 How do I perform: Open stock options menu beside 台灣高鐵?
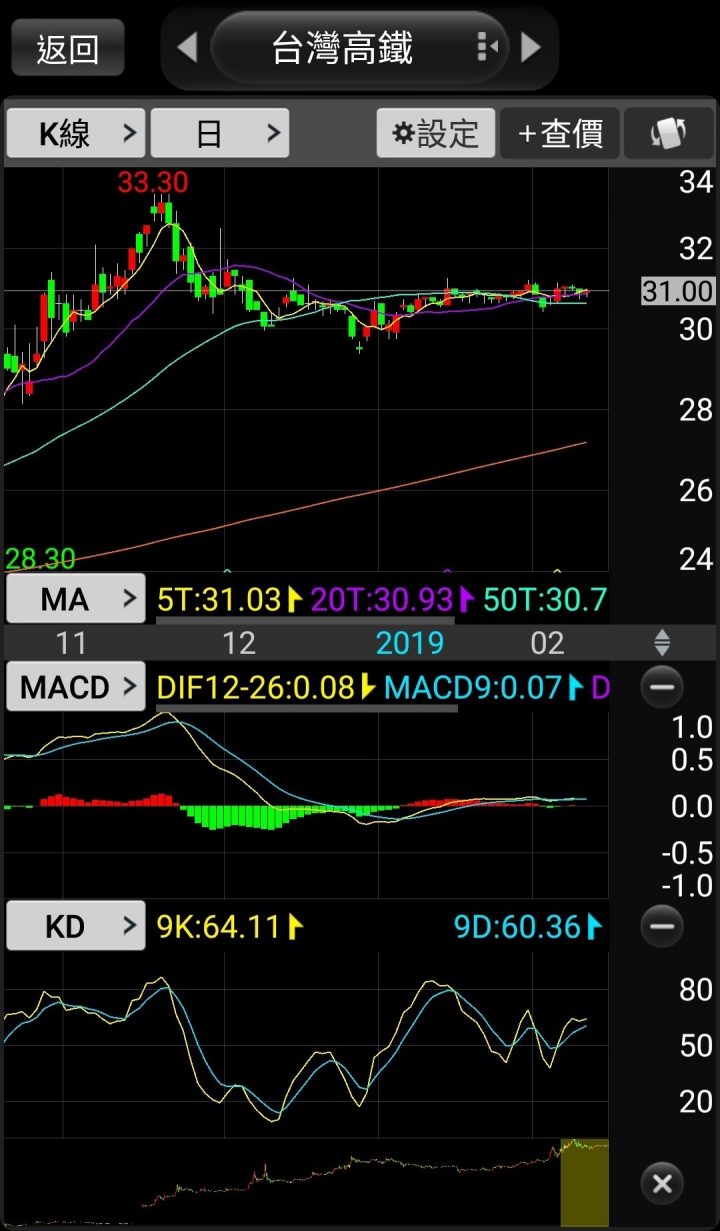487,47
